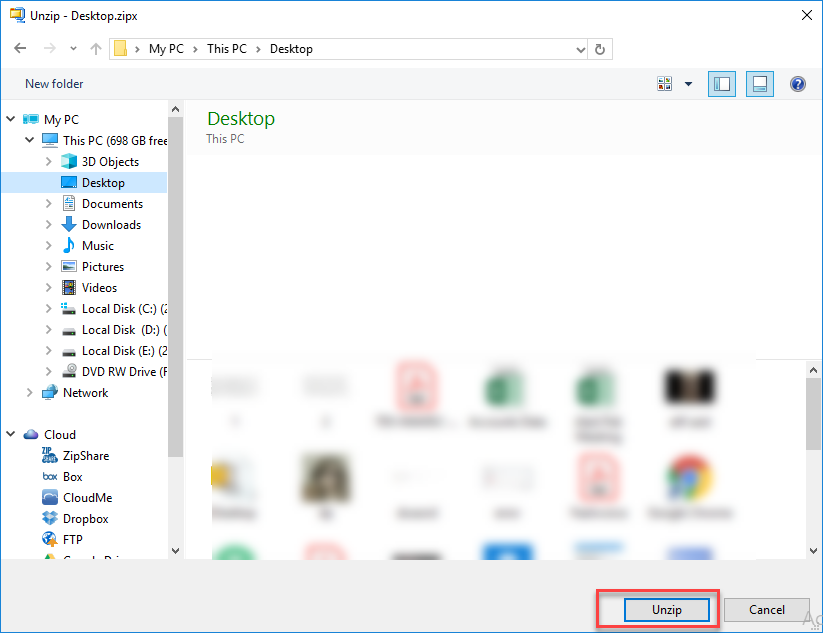Expand the Local Disk (E:) node
Screen dimensions: 823x633
tap(48, 350)
